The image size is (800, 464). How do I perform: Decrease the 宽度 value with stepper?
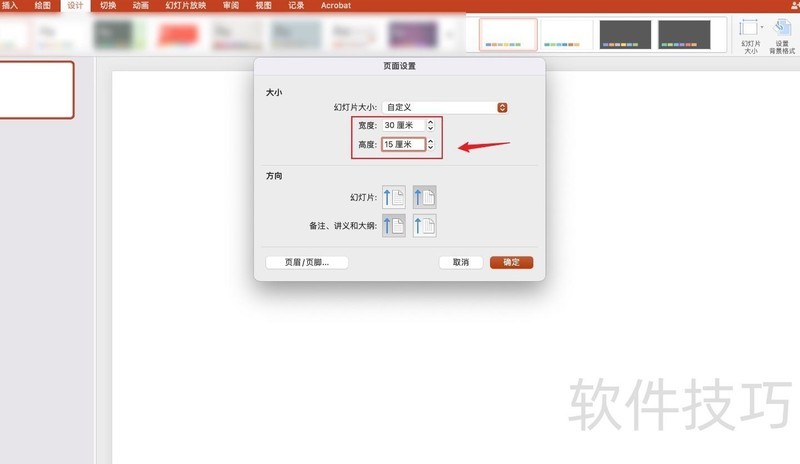(431, 128)
